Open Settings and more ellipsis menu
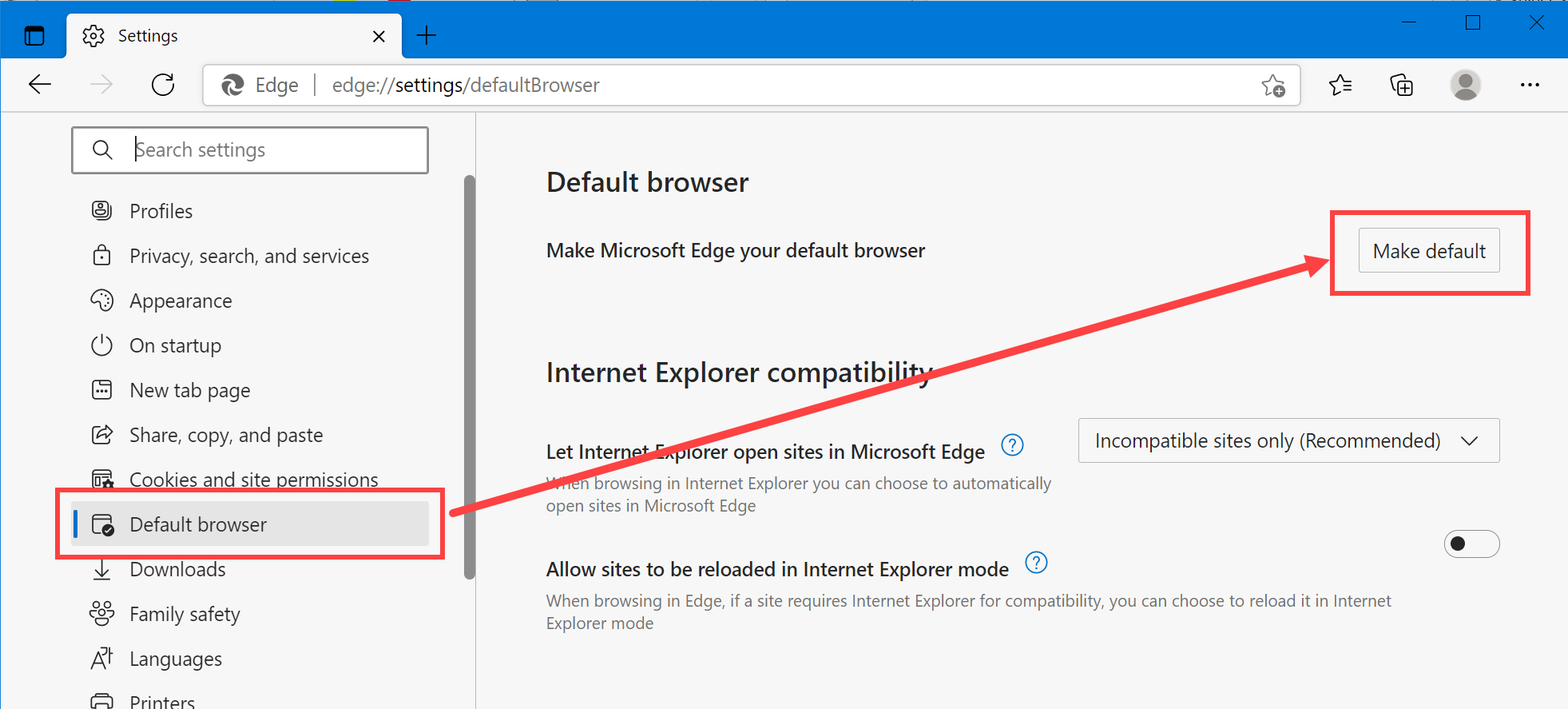 pos(1530,85)
